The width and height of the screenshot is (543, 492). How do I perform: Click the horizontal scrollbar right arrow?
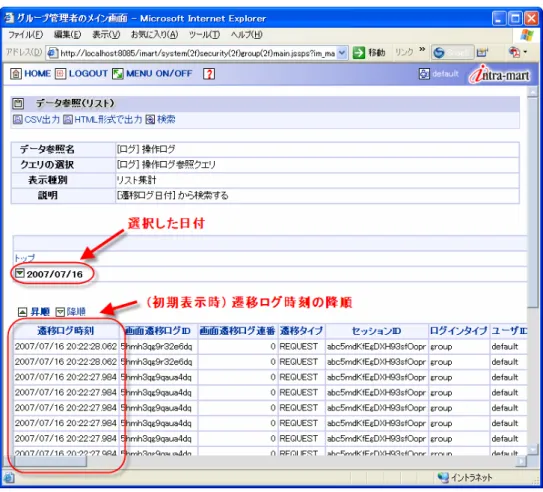pyautogui.click(x=522, y=461)
